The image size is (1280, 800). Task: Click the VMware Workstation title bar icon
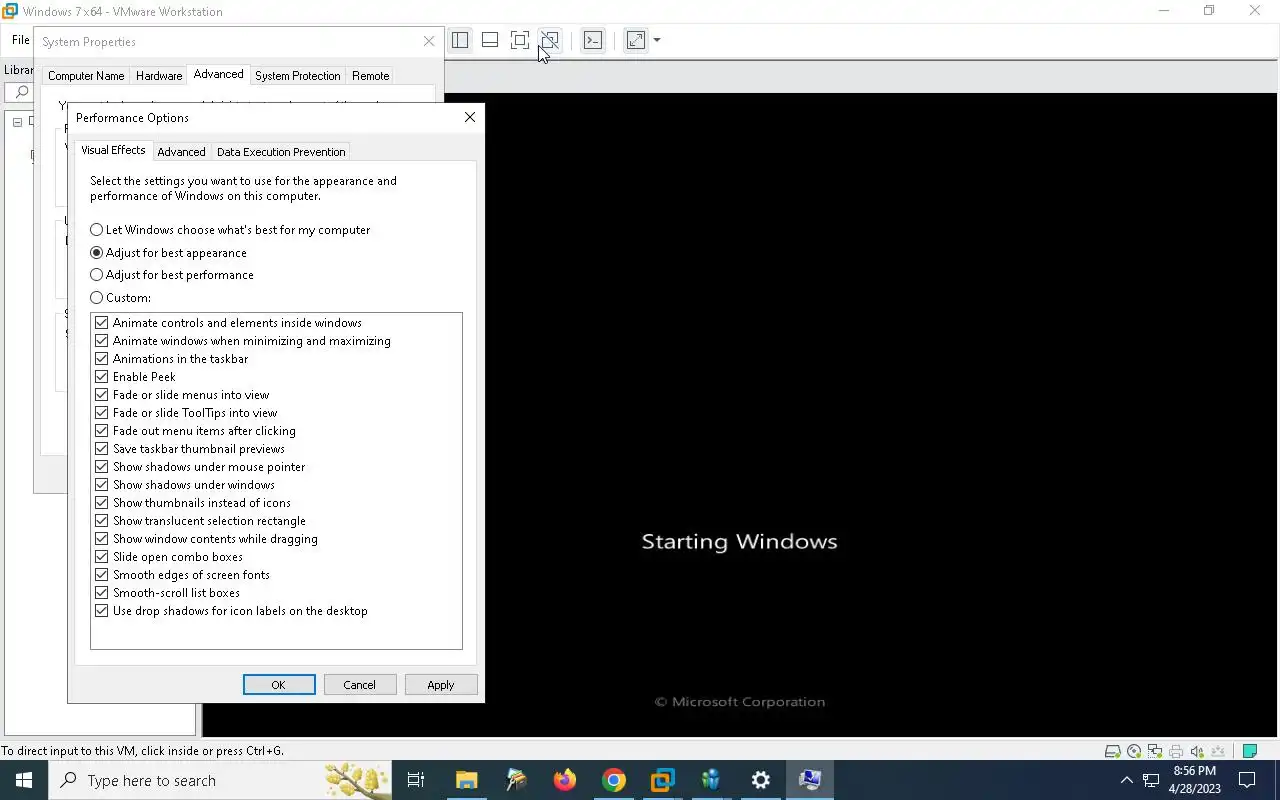[10, 11]
